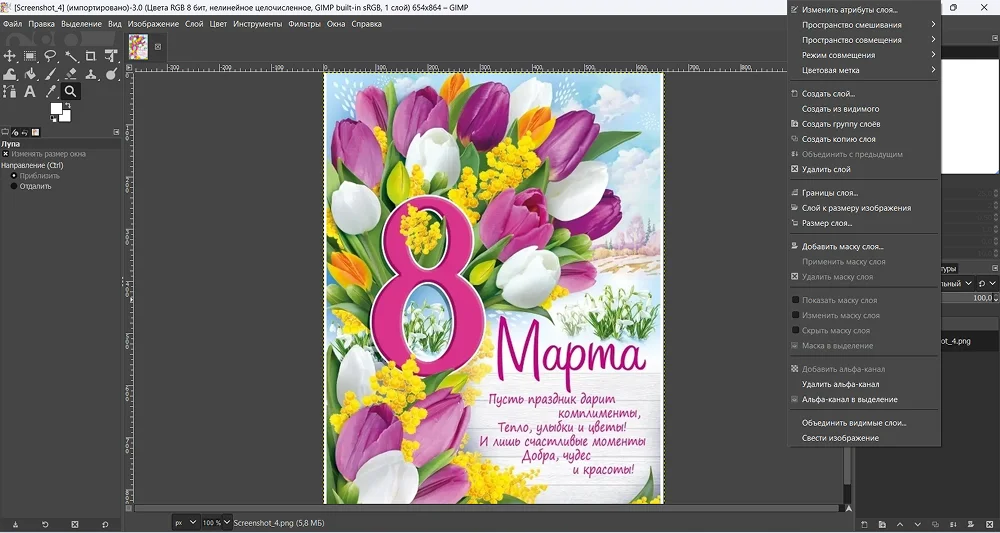
Task: Choose the Bucket Fill tool
Action: click(x=30, y=74)
